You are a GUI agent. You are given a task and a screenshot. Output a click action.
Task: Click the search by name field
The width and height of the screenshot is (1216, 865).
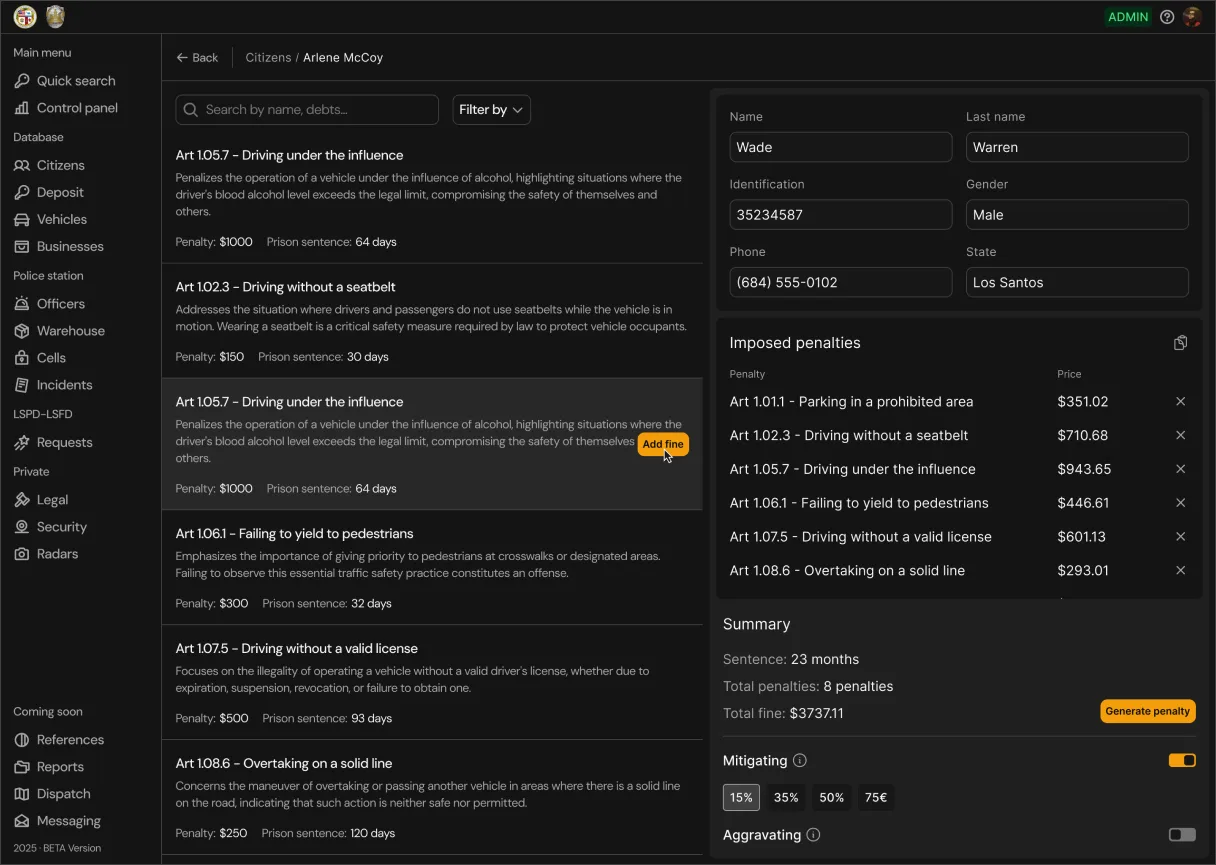point(307,110)
